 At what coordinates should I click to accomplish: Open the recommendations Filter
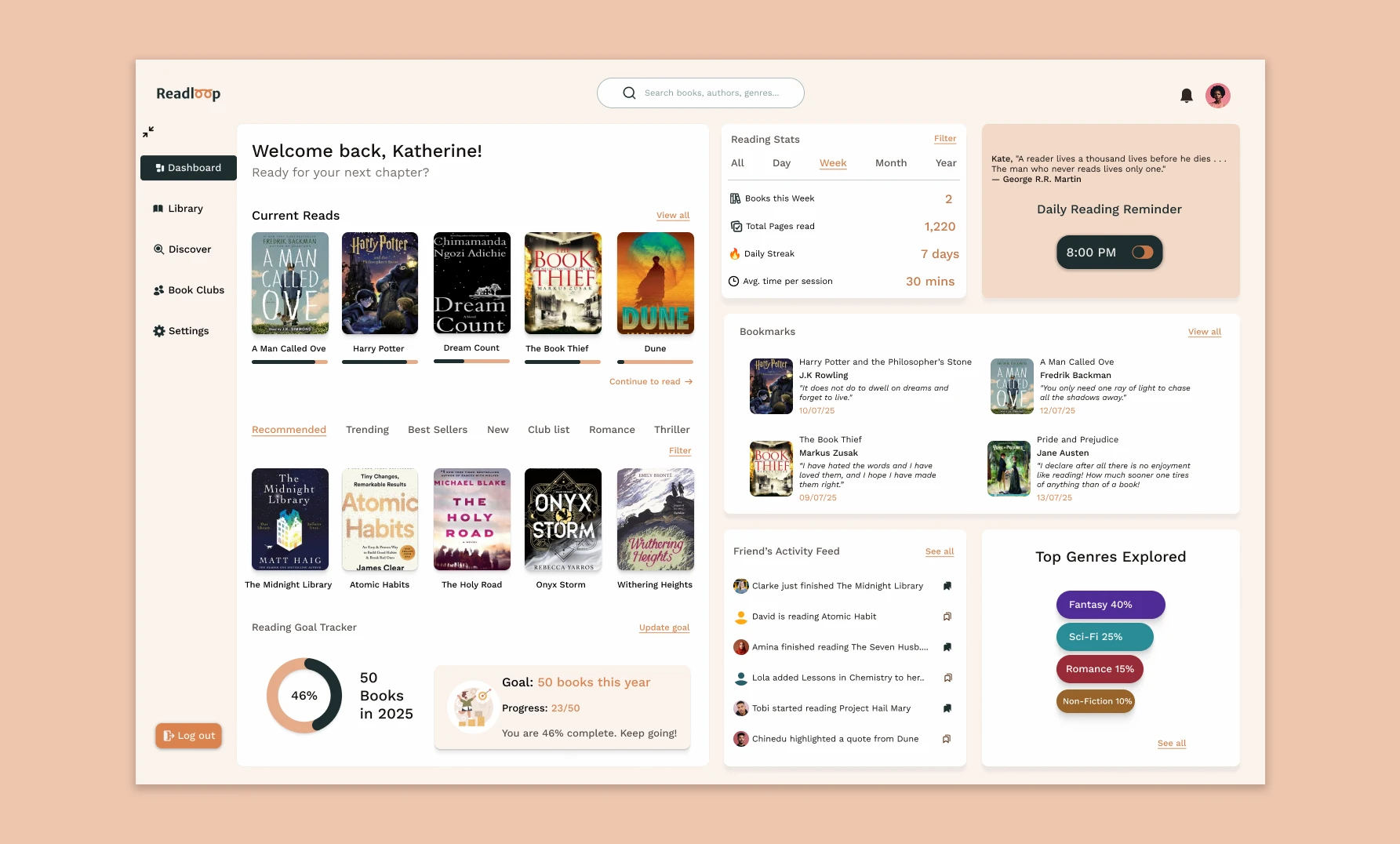(x=680, y=451)
